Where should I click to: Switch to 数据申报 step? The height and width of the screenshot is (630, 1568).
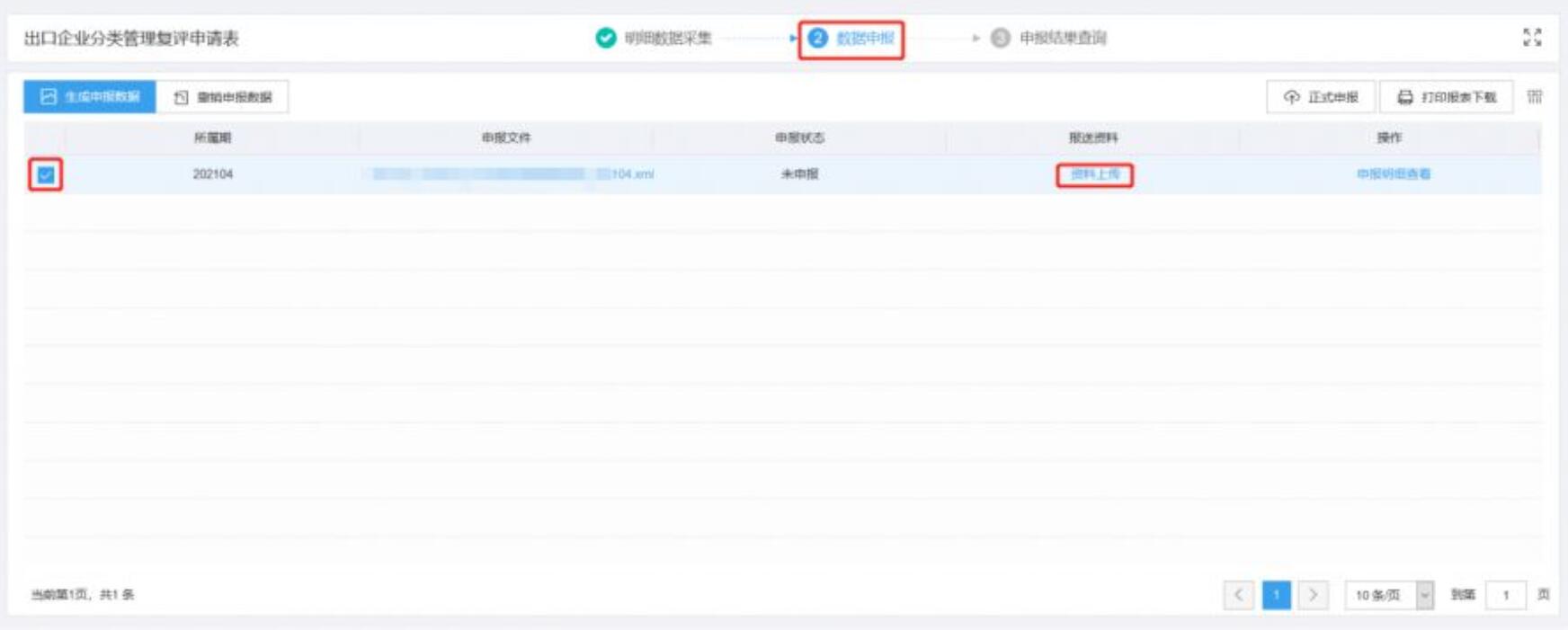(x=865, y=38)
